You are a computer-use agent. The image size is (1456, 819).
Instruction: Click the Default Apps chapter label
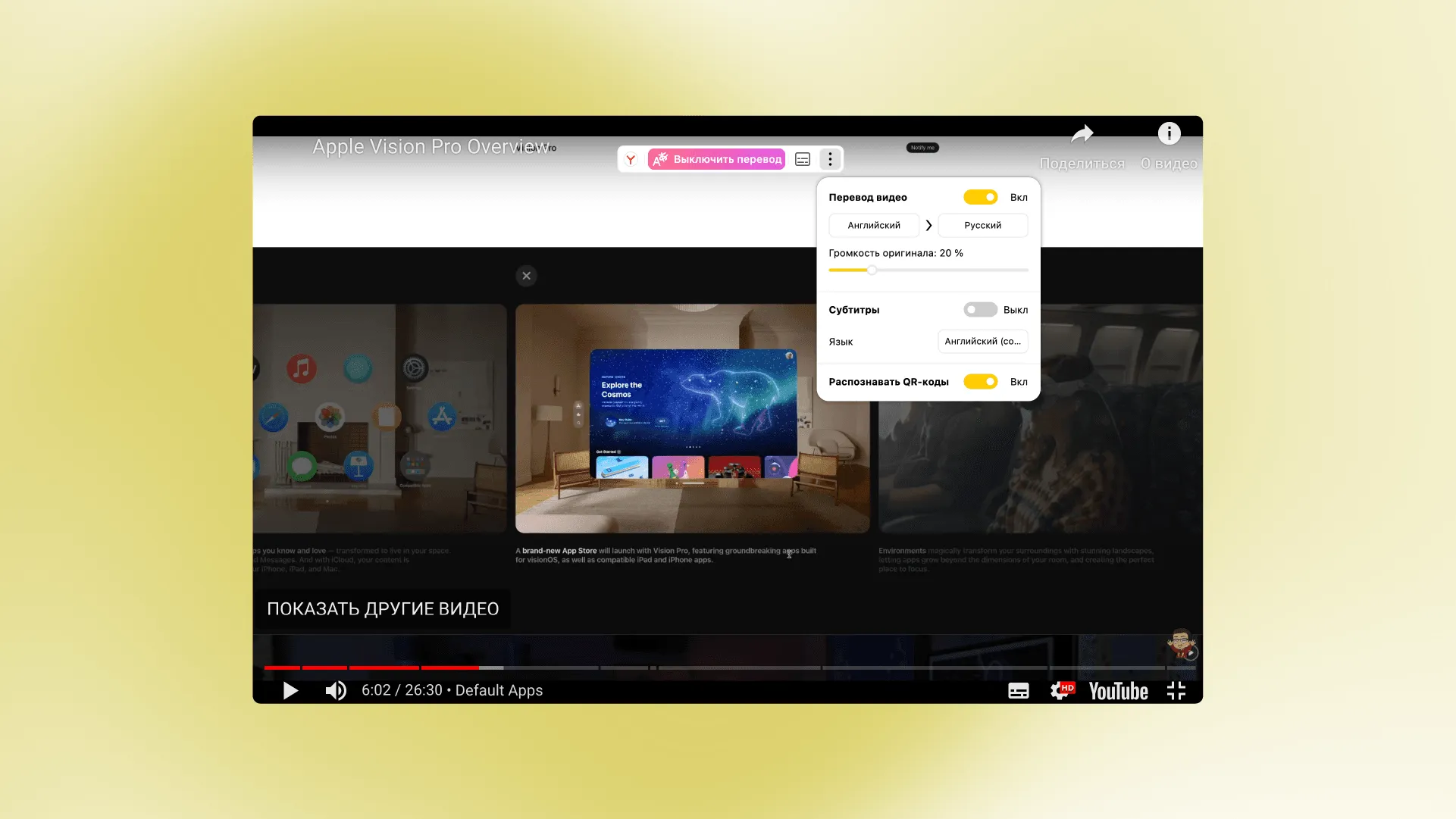point(499,690)
